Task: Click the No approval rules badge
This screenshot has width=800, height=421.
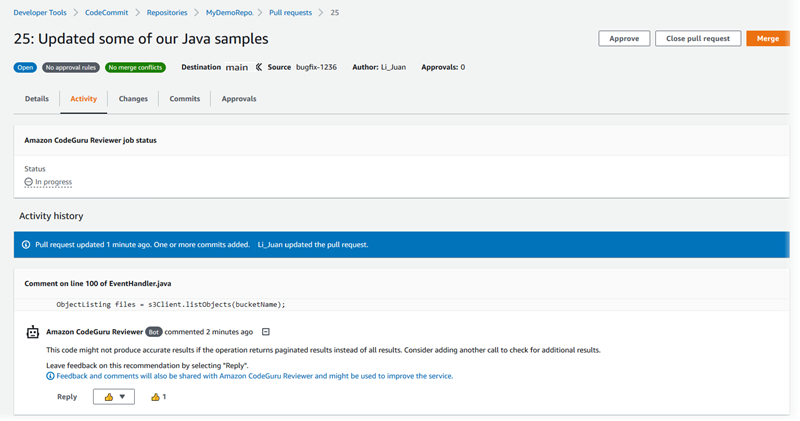Action: (x=71, y=67)
